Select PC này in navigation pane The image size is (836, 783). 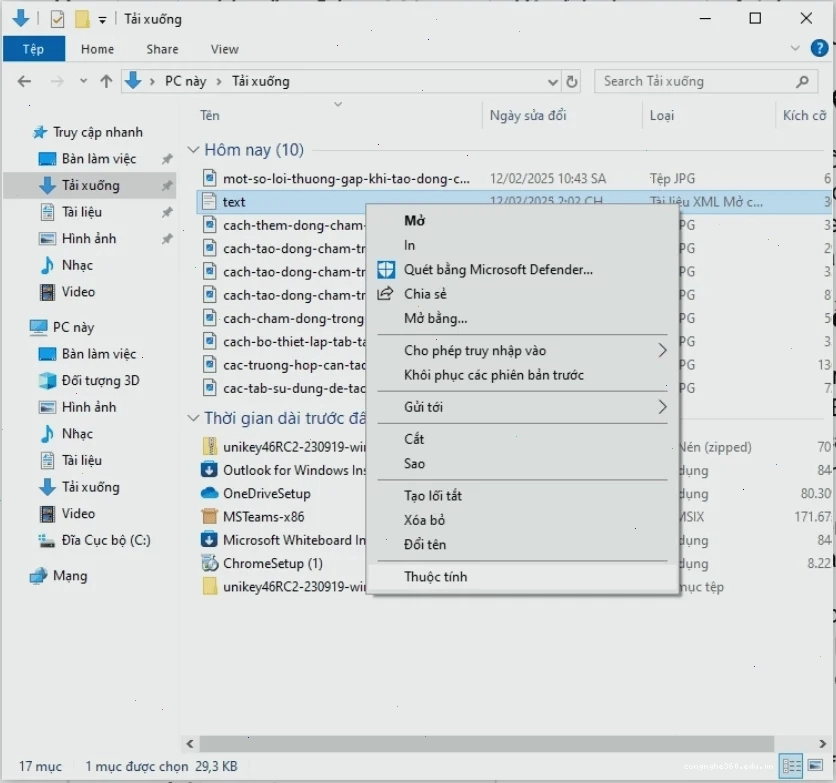click(73, 327)
